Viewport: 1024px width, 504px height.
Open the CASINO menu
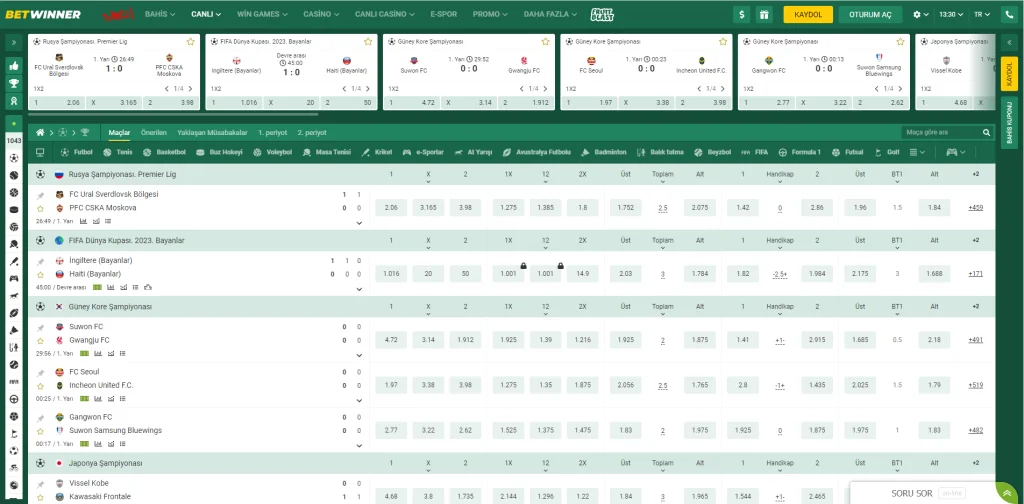coord(321,14)
